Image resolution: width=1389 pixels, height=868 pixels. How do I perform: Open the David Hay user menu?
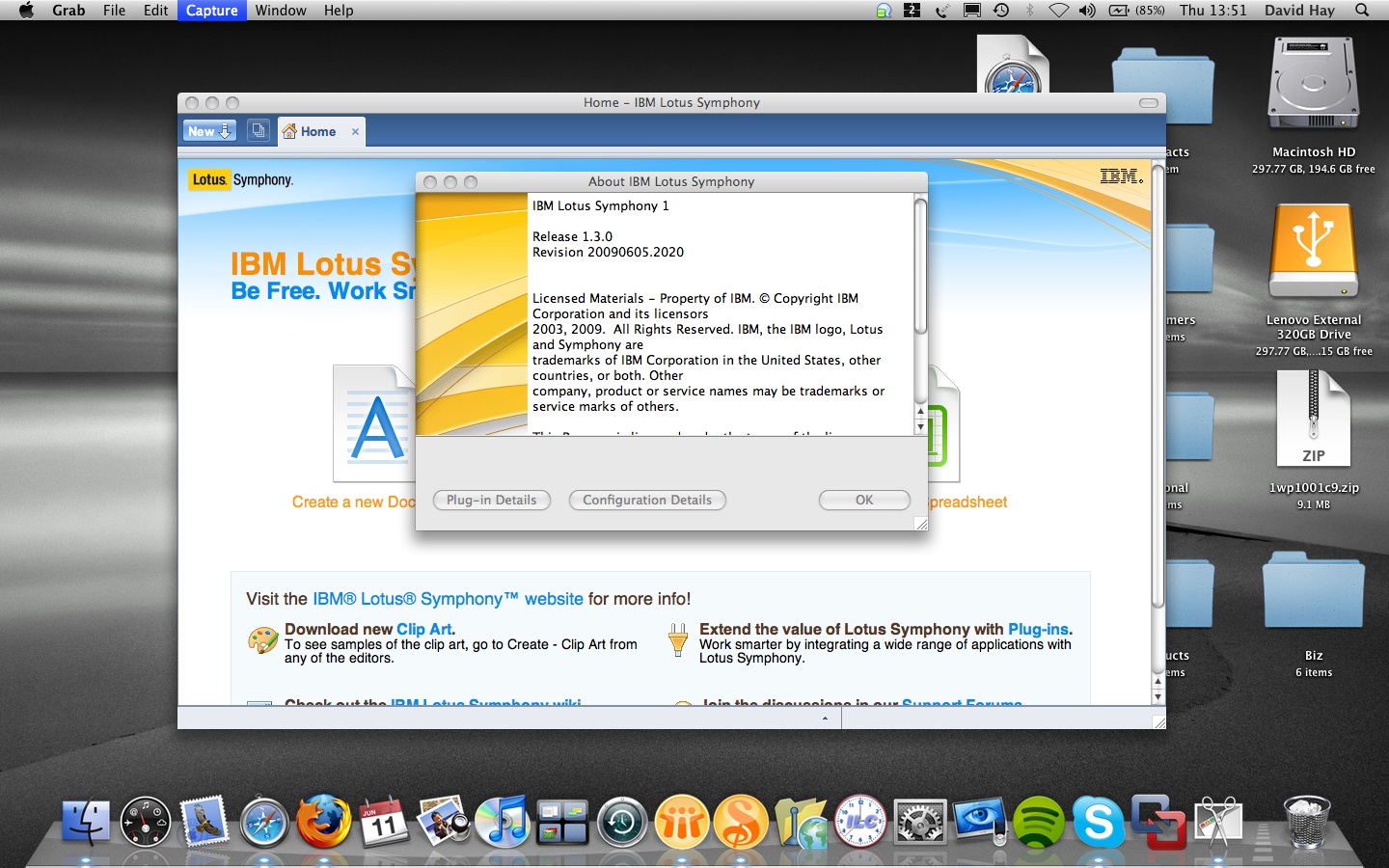coord(1299,11)
